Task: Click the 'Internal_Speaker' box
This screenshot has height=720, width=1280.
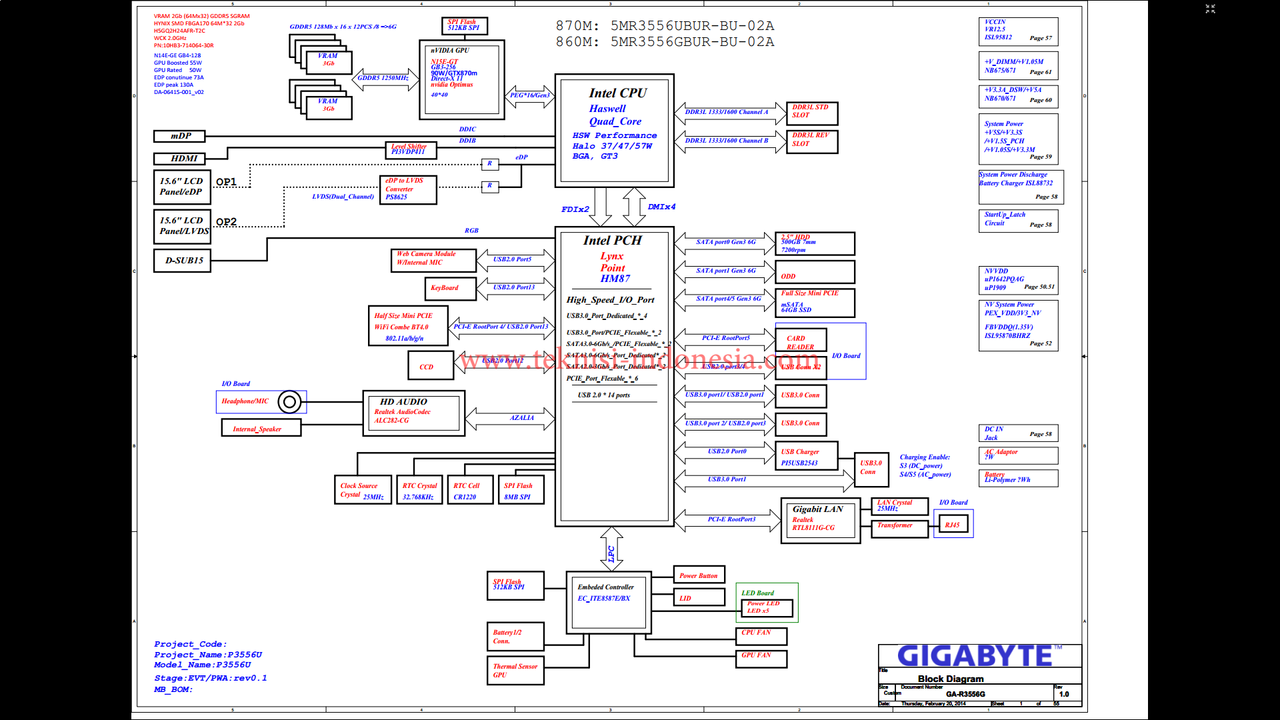Action: (x=260, y=428)
